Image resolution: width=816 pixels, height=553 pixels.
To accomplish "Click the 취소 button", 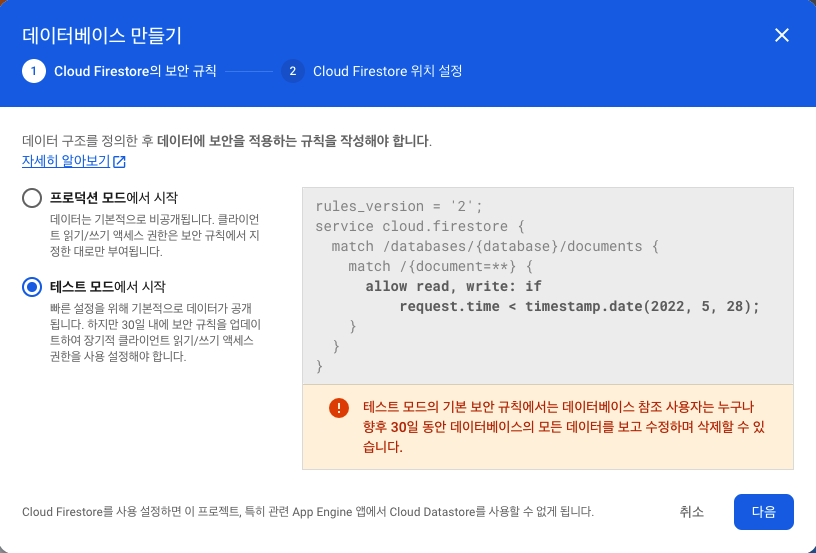I will click(691, 512).
